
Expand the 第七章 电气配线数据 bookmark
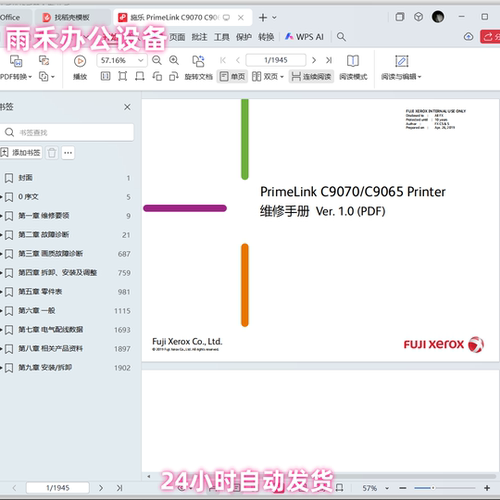tap(1, 330)
